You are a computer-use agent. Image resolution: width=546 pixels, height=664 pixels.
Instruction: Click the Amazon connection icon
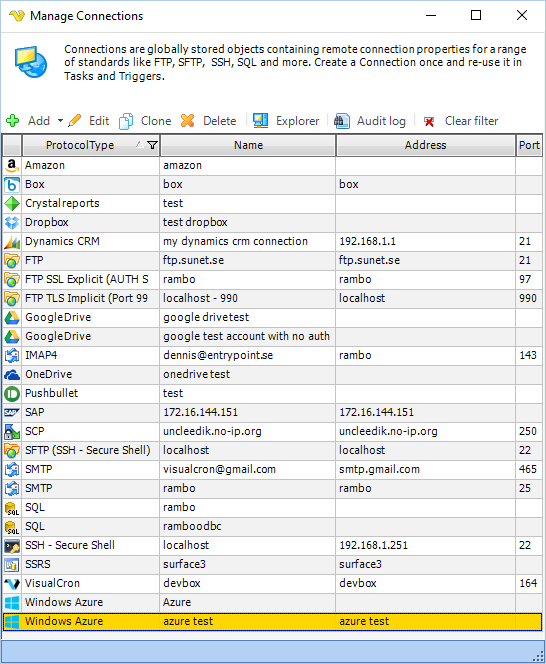[x=12, y=166]
